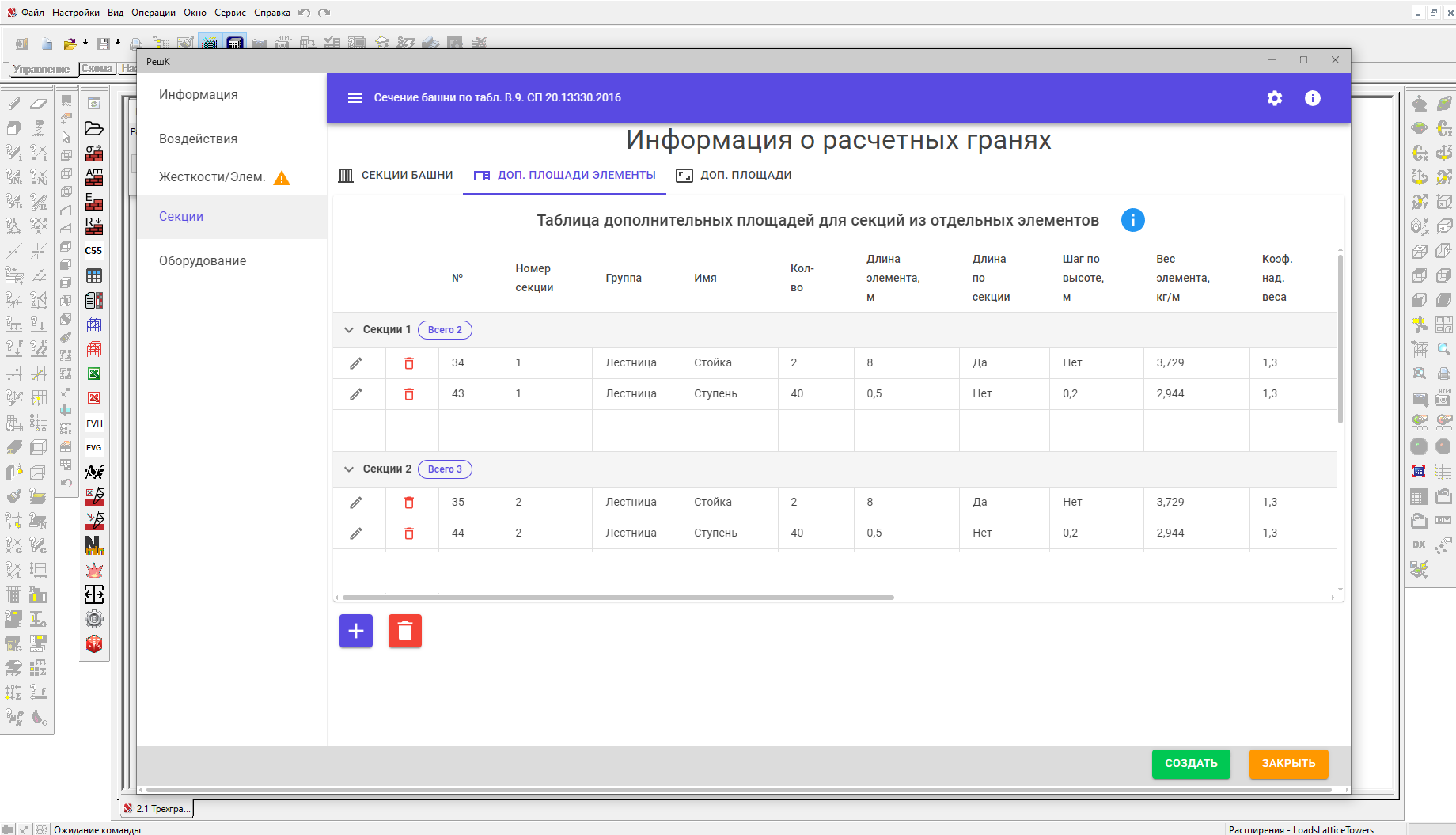1456x835 pixels.
Task: Collapse the Секции 2 group
Action: (349, 469)
